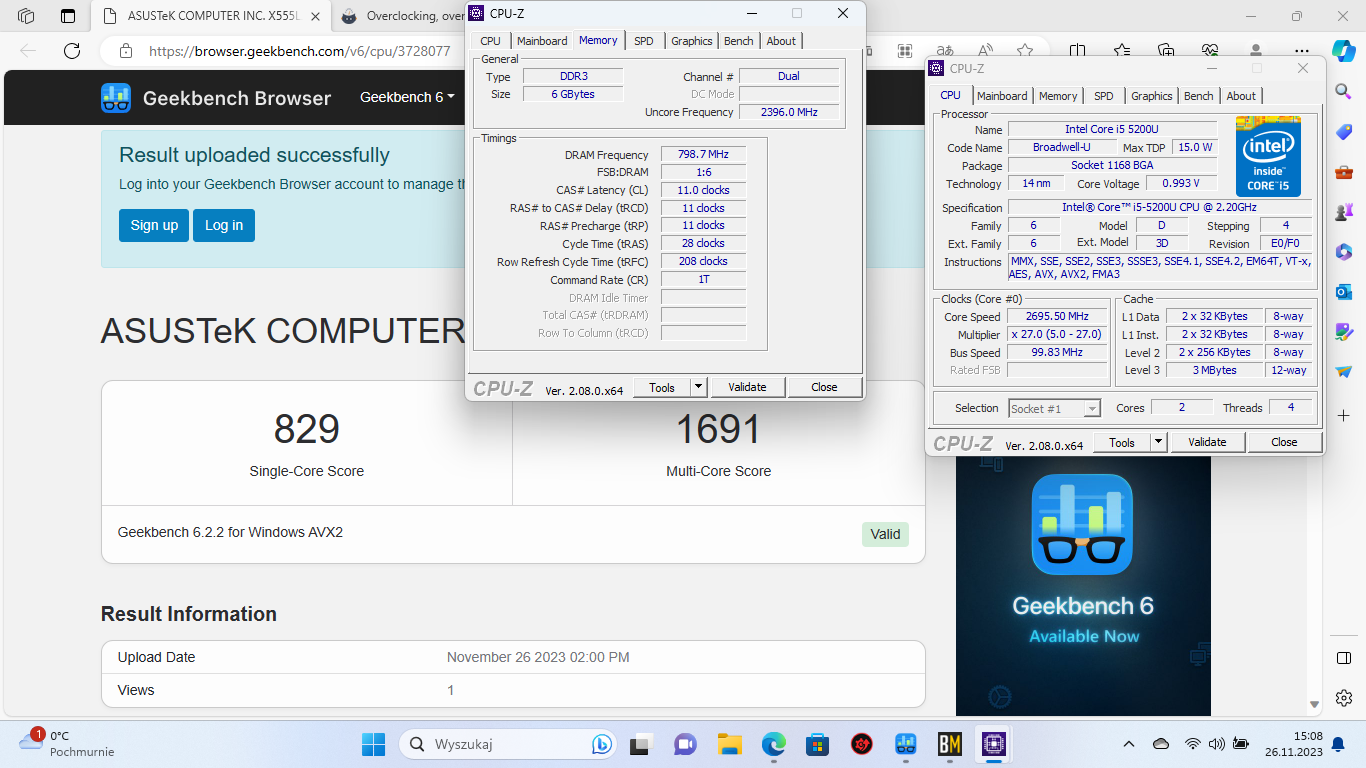The height and width of the screenshot is (768, 1366).
Task: Open the Edge sidebar shopping tag icon
Action: click(1344, 131)
